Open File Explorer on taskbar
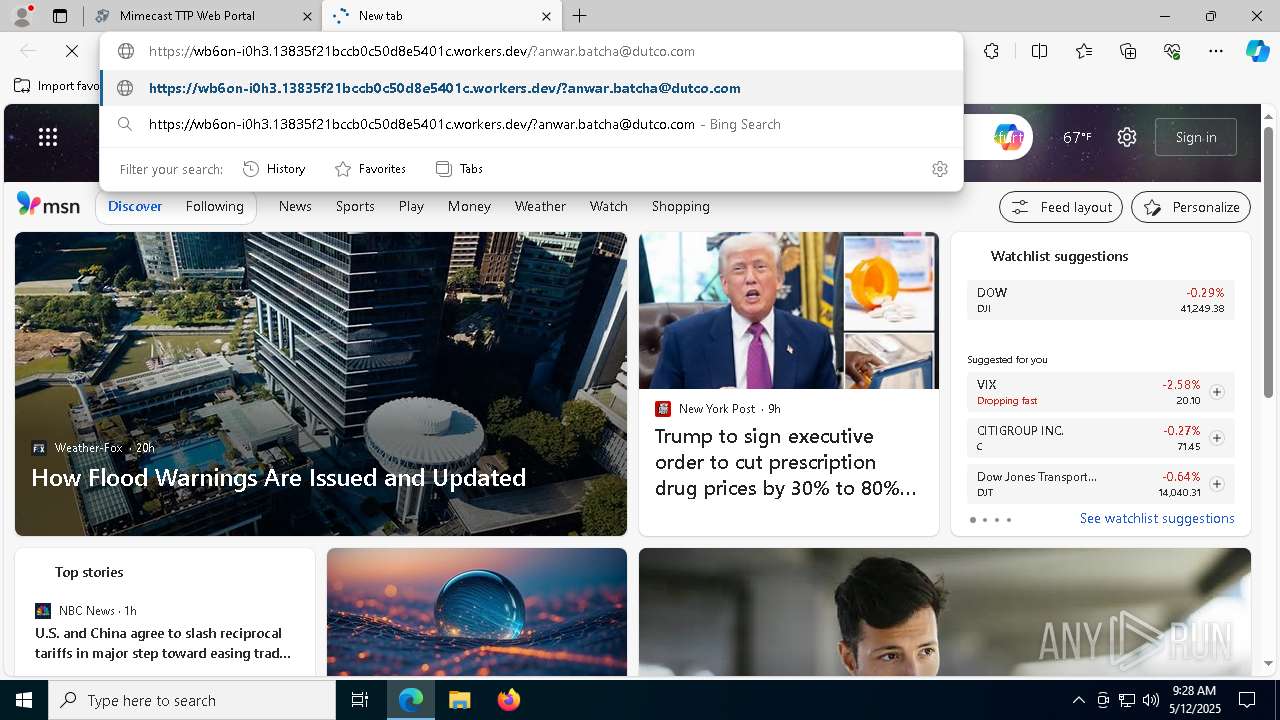1280x720 pixels. pyautogui.click(x=459, y=700)
